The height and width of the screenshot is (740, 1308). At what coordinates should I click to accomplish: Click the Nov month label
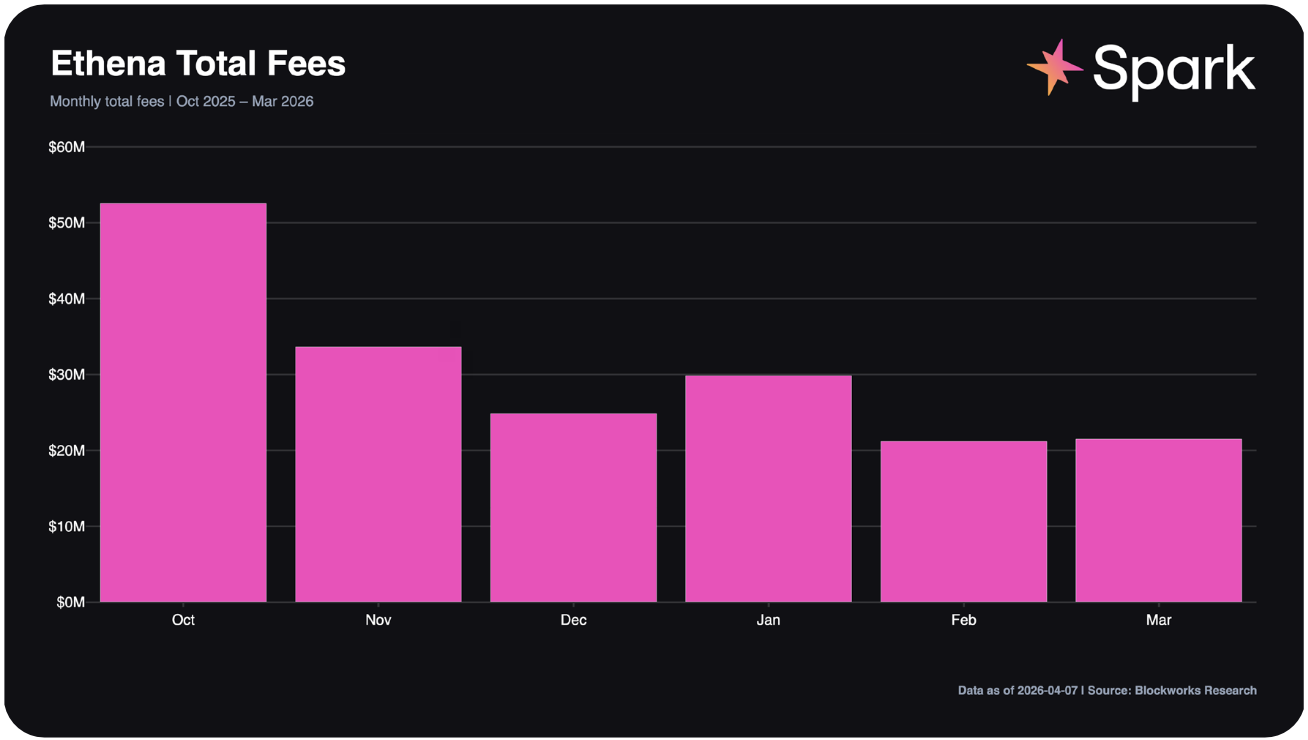click(x=378, y=620)
